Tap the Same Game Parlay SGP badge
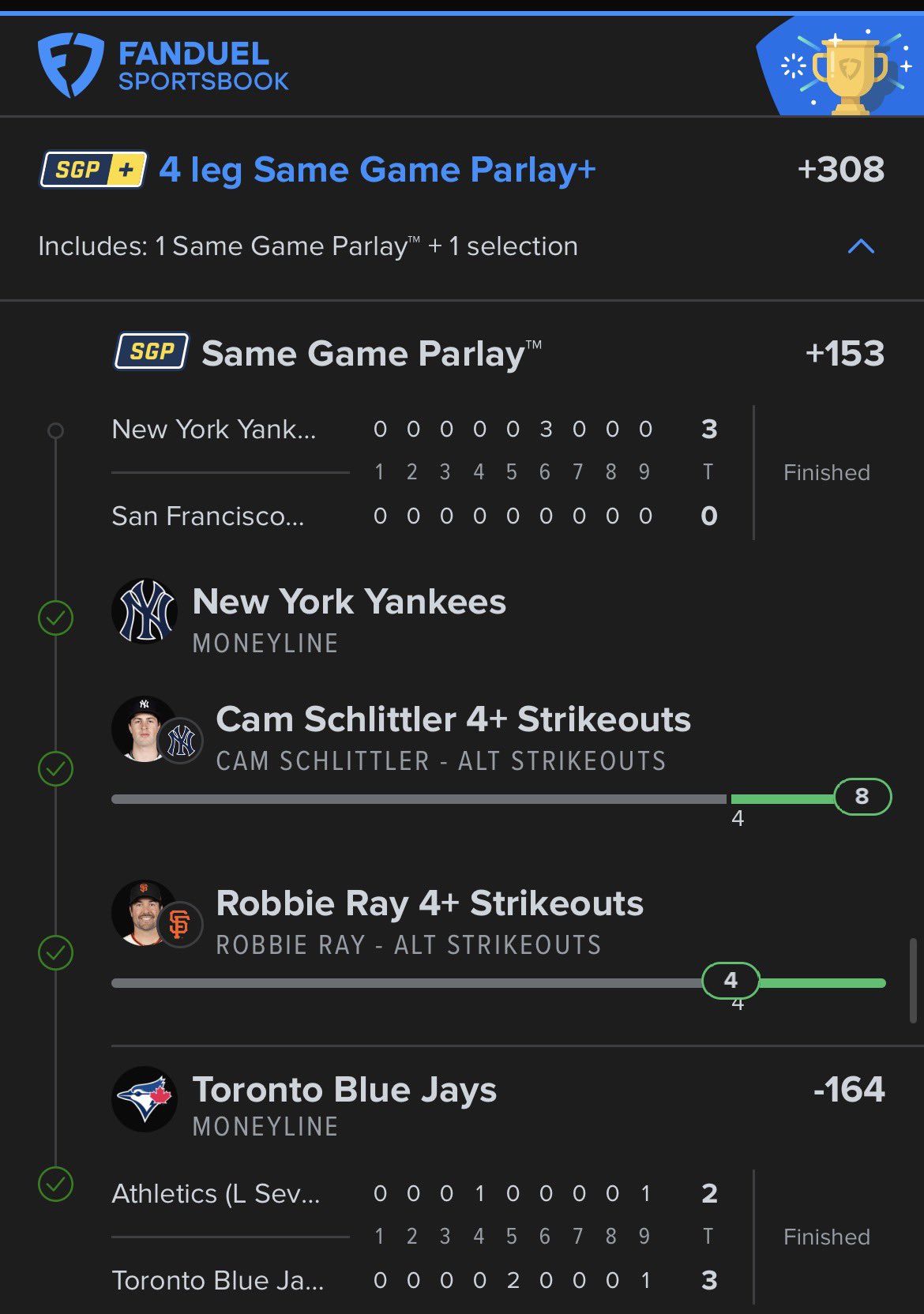Screen dimensions: 924x1314 coord(152,351)
